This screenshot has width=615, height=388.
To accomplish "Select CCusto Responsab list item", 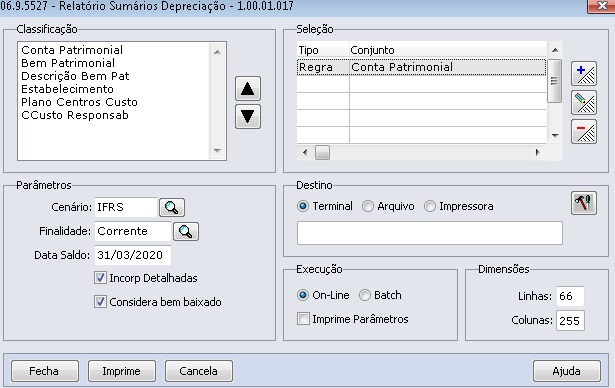I will tap(75, 115).
